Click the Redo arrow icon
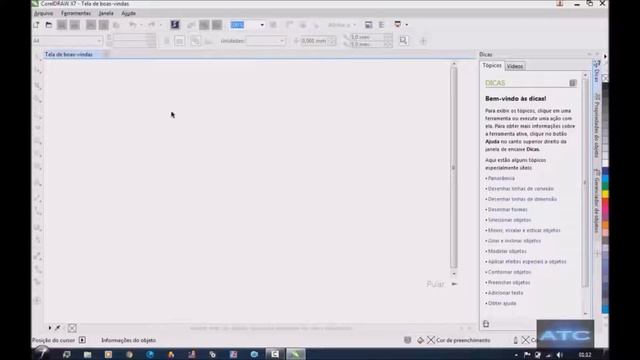This screenshot has width=640, height=360. (x=152, y=25)
